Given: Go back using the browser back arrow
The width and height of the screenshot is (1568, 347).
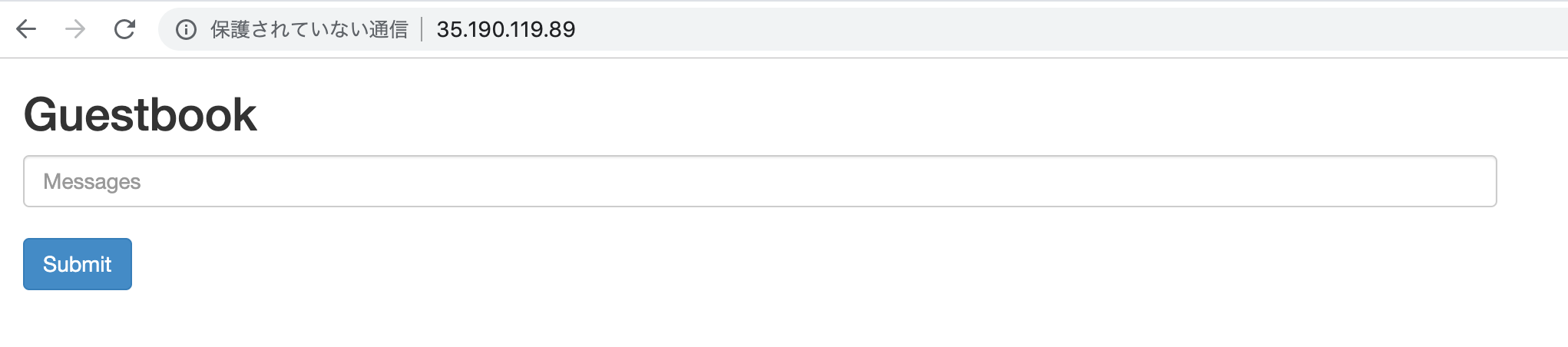Looking at the screenshot, I should [x=26, y=29].
